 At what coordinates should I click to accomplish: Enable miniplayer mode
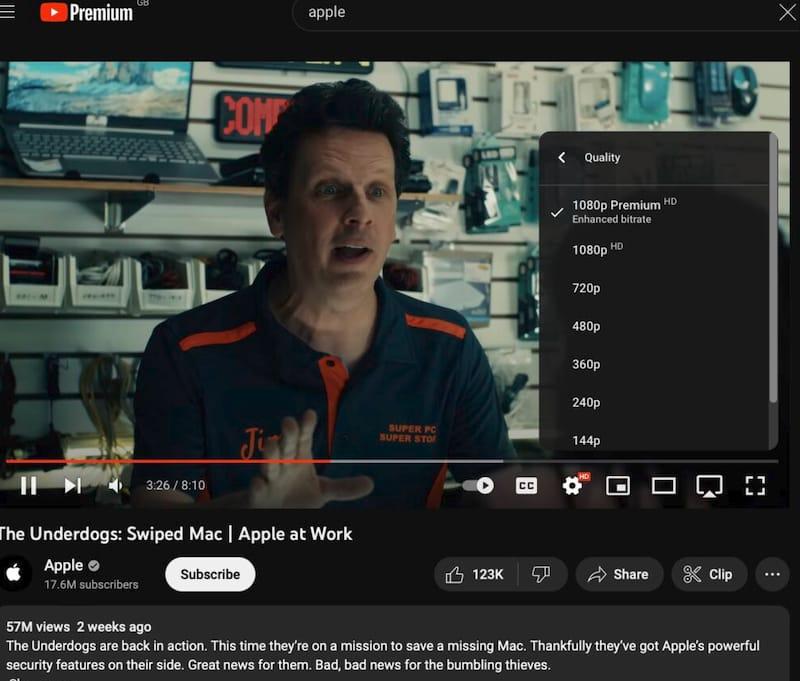point(618,486)
